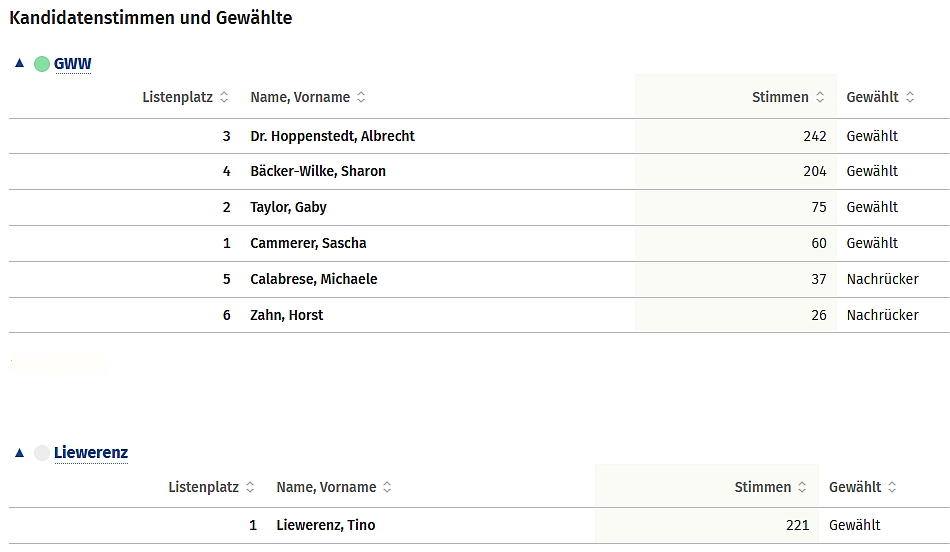
Task: Sort GWW table by Gewählt column
Action: click(880, 97)
